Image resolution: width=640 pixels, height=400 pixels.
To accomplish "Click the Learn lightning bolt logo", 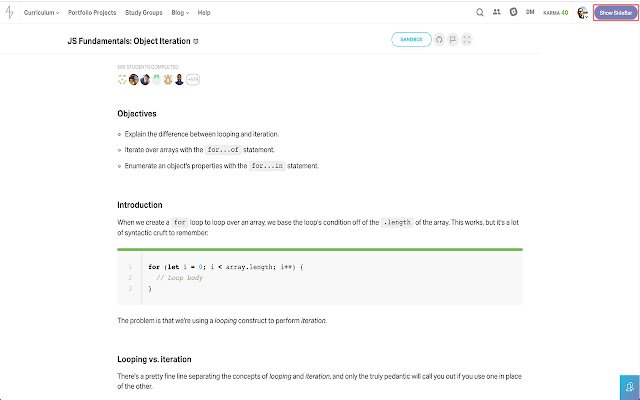I will pyautogui.click(x=10, y=13).
